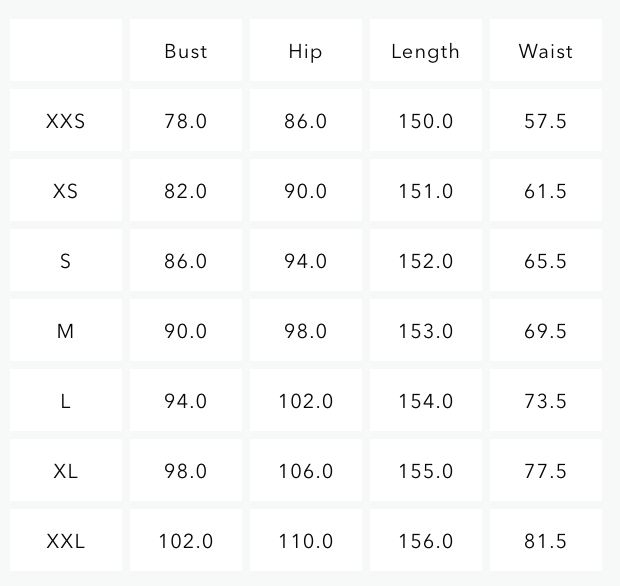Select the XXL length value 156.0
The width and height of the screenshot is (620, 586).
(425, 541)
